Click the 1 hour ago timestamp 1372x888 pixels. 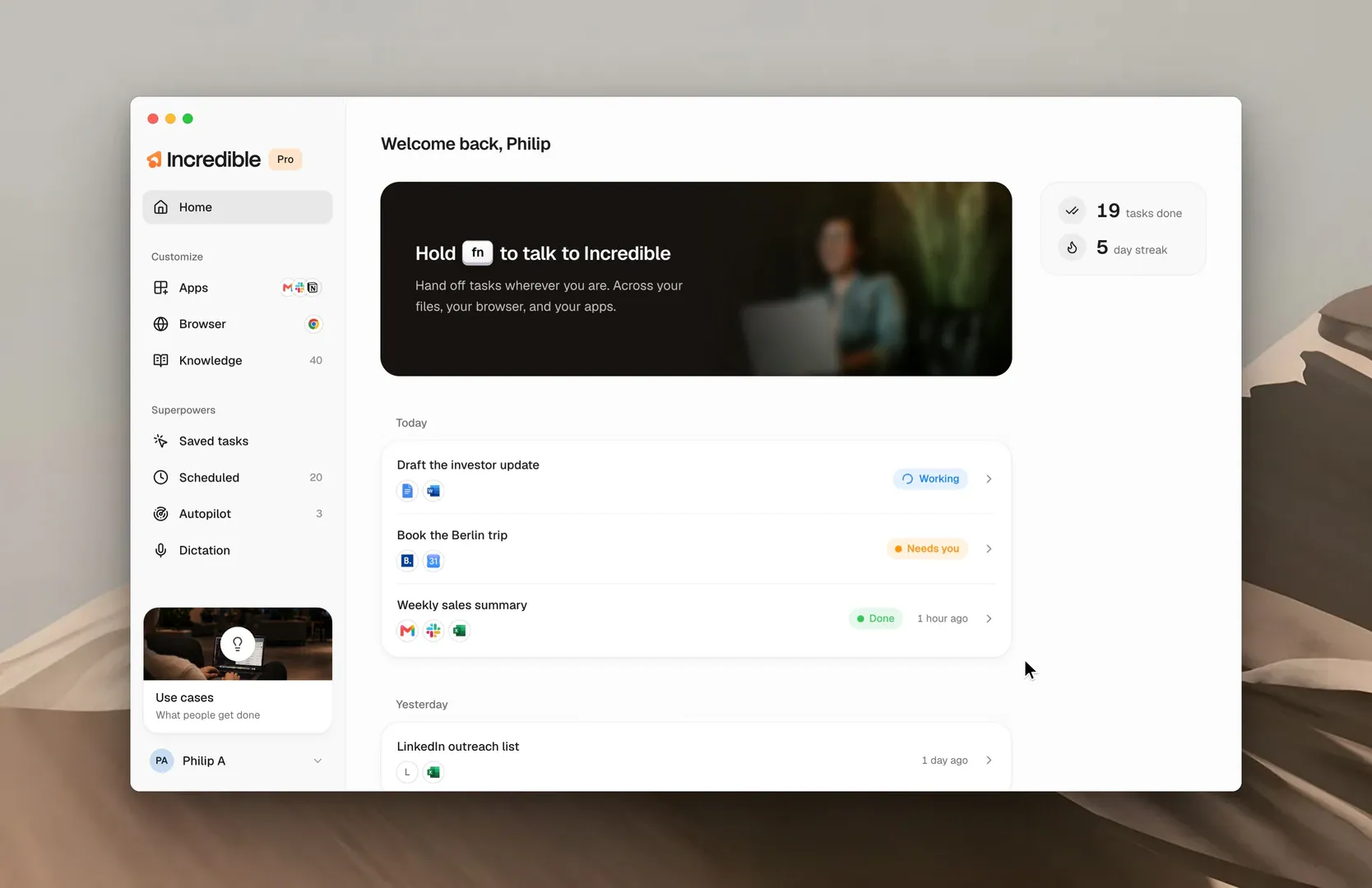pyautogui.click(x=943, y=618)
